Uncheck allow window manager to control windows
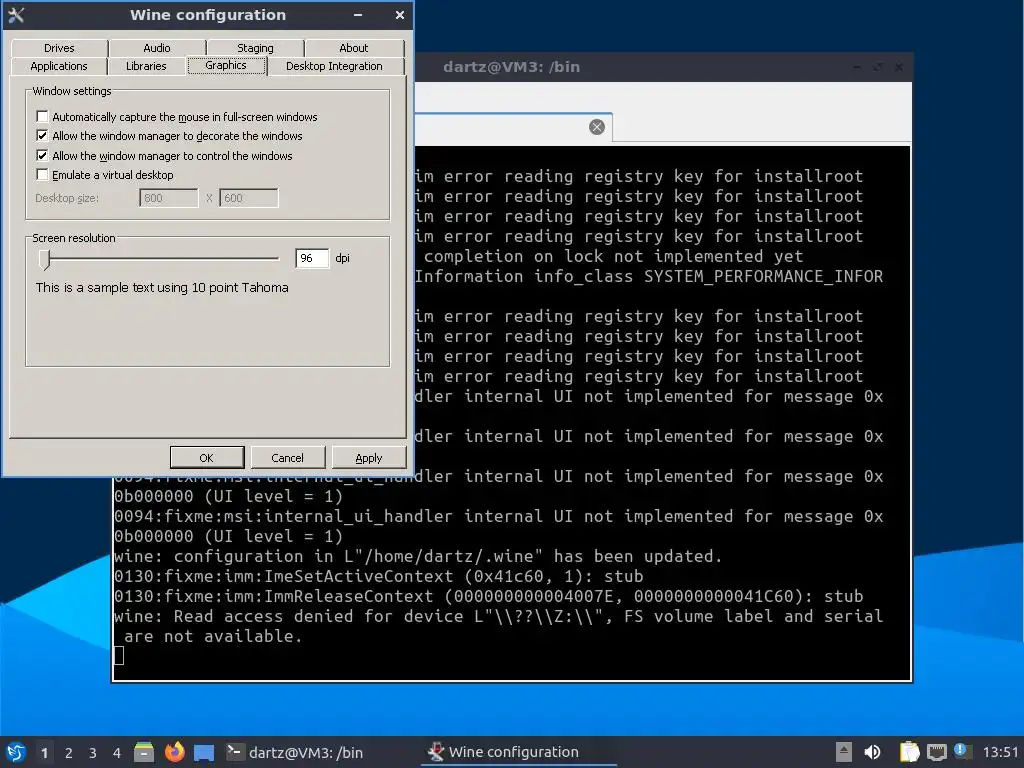The width and height of the screenshot is (1024, 768). (42, 155)
